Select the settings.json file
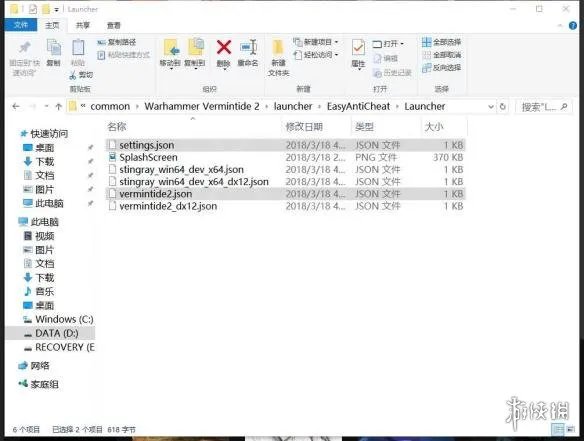This screenshot has height=441, width=584. (x=285, y=145)
